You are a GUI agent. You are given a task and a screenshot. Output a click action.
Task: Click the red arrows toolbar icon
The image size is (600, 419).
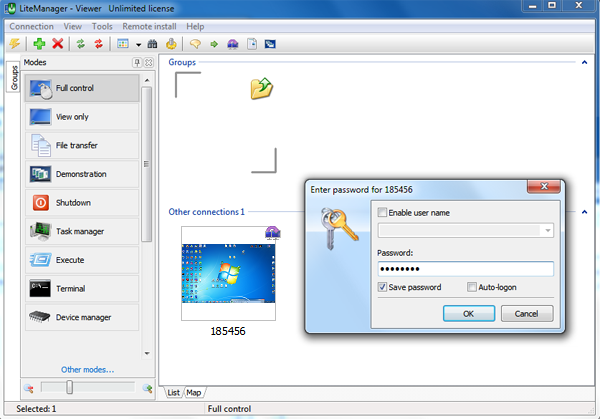click(x=99, y=44)
